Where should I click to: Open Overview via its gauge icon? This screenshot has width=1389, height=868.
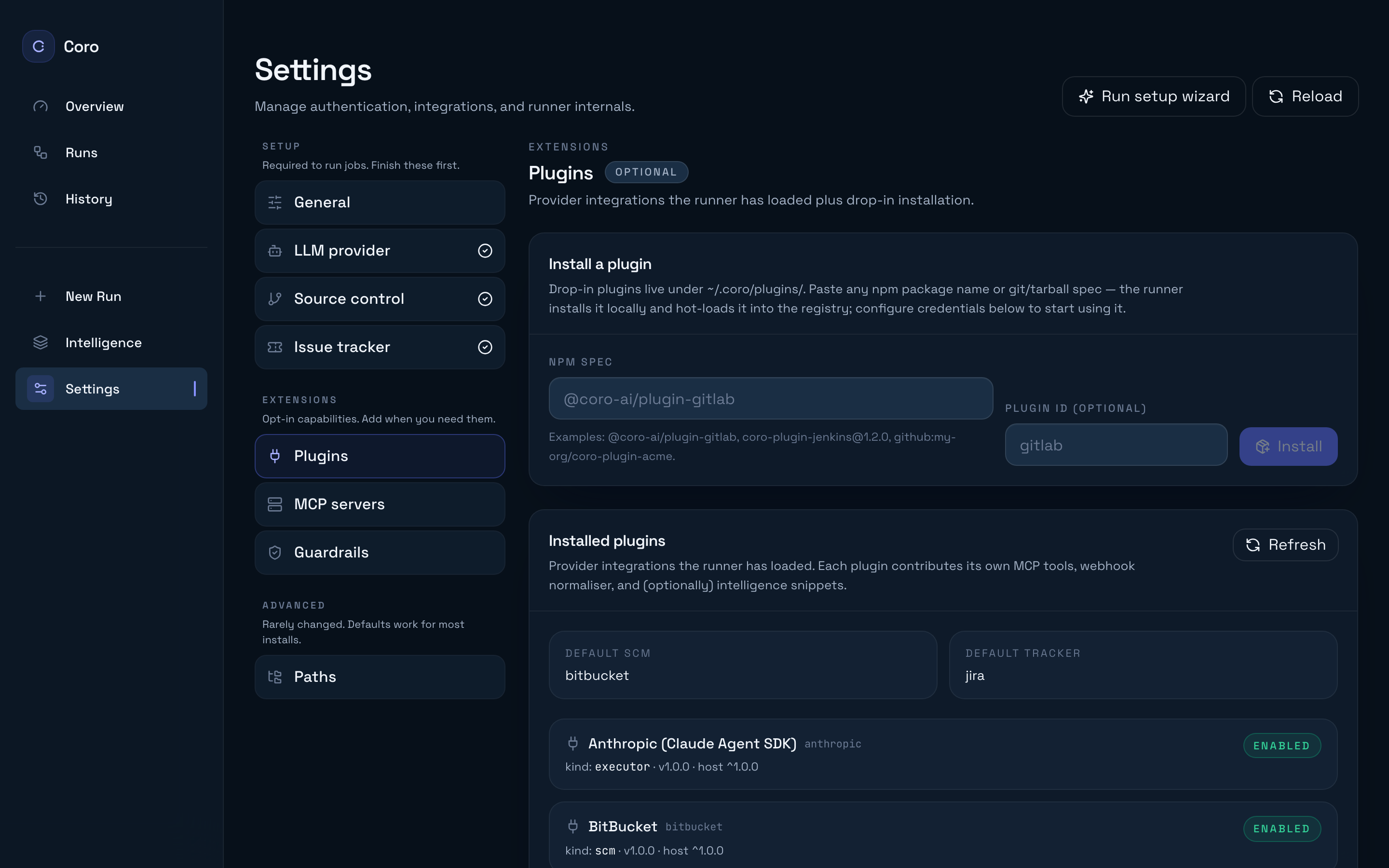[40, 106]
